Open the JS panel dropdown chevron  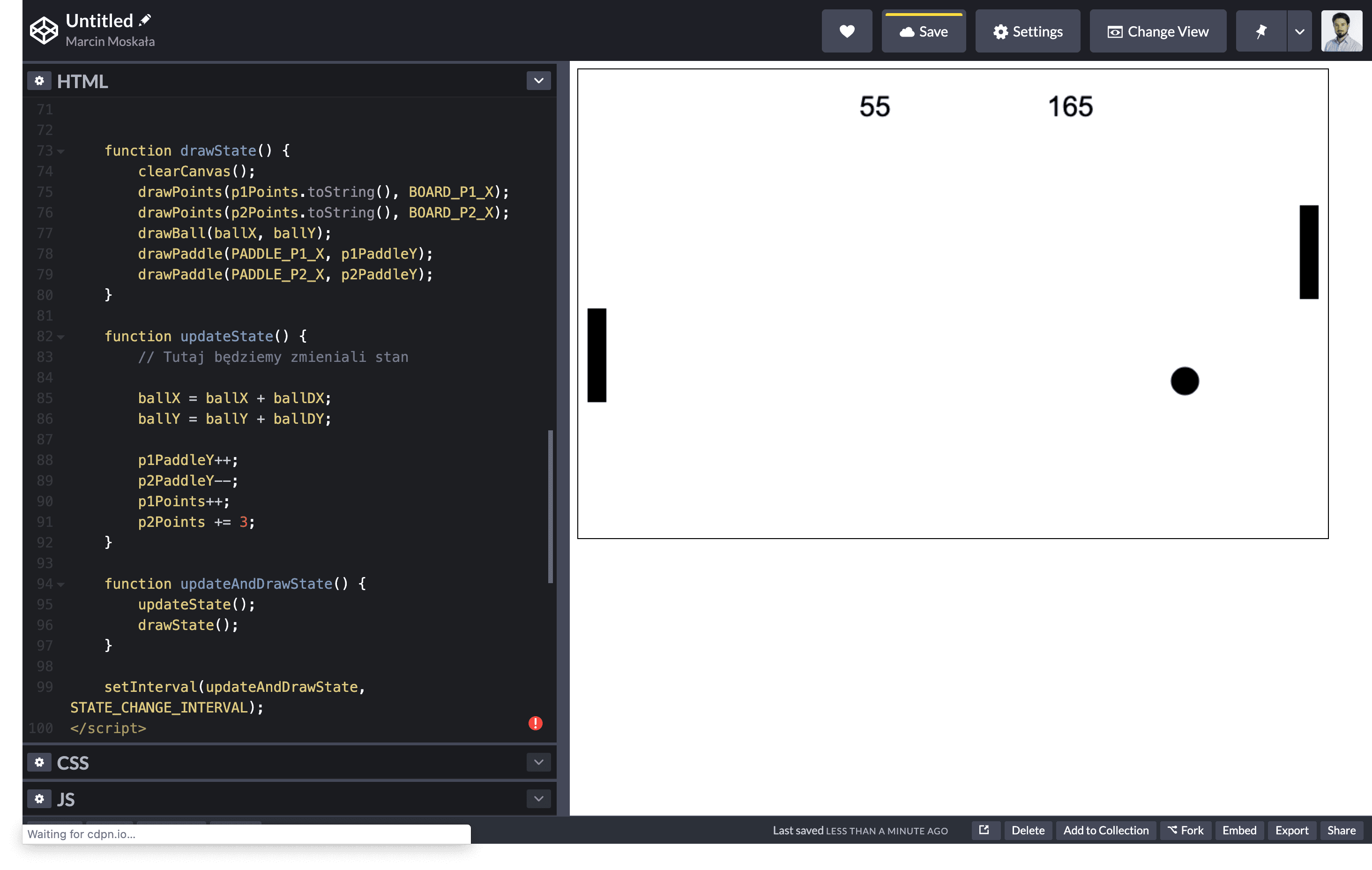click(538, 799)
